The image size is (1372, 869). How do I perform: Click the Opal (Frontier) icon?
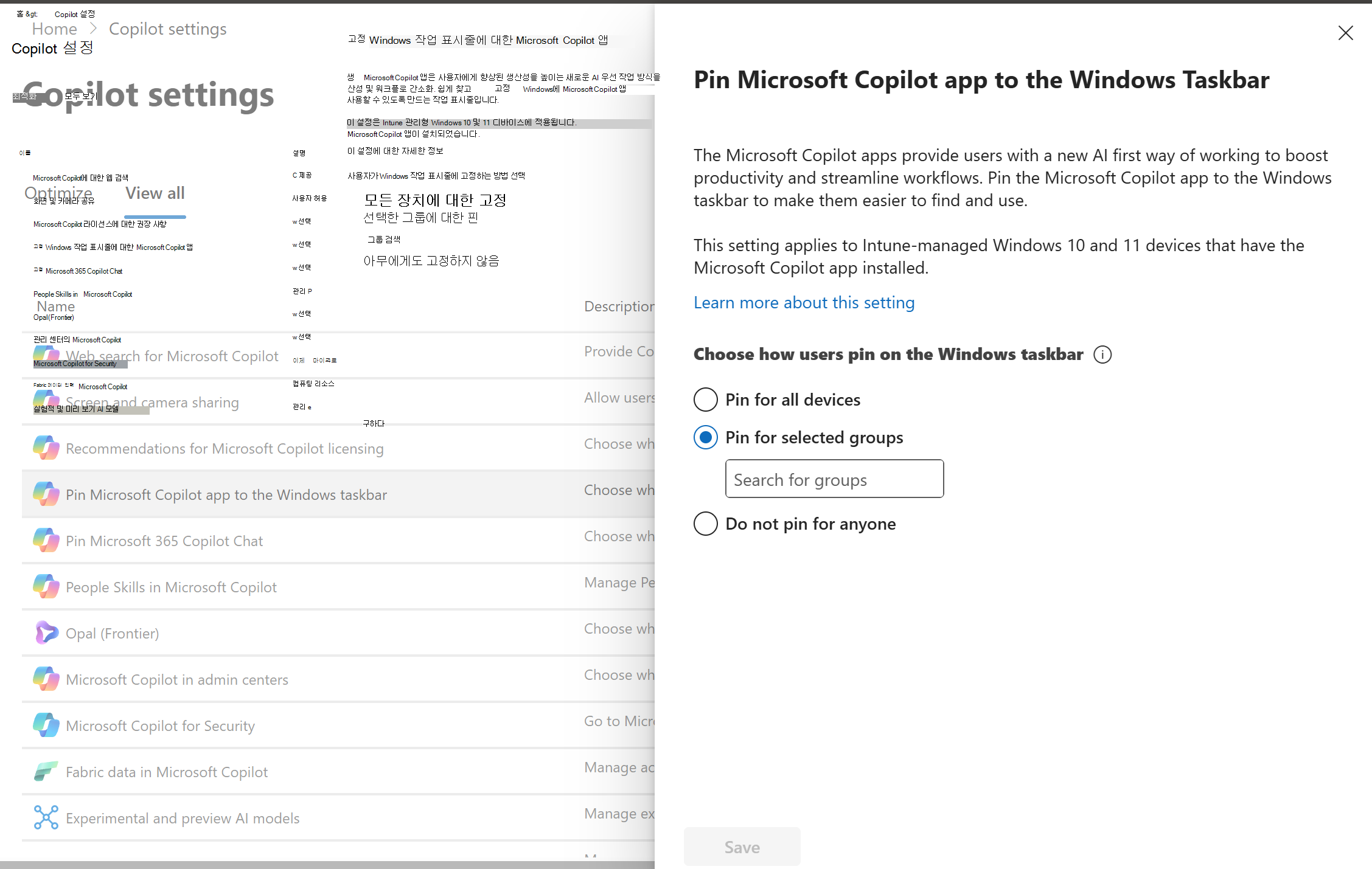pyautogui.click(x=46, y=633)
